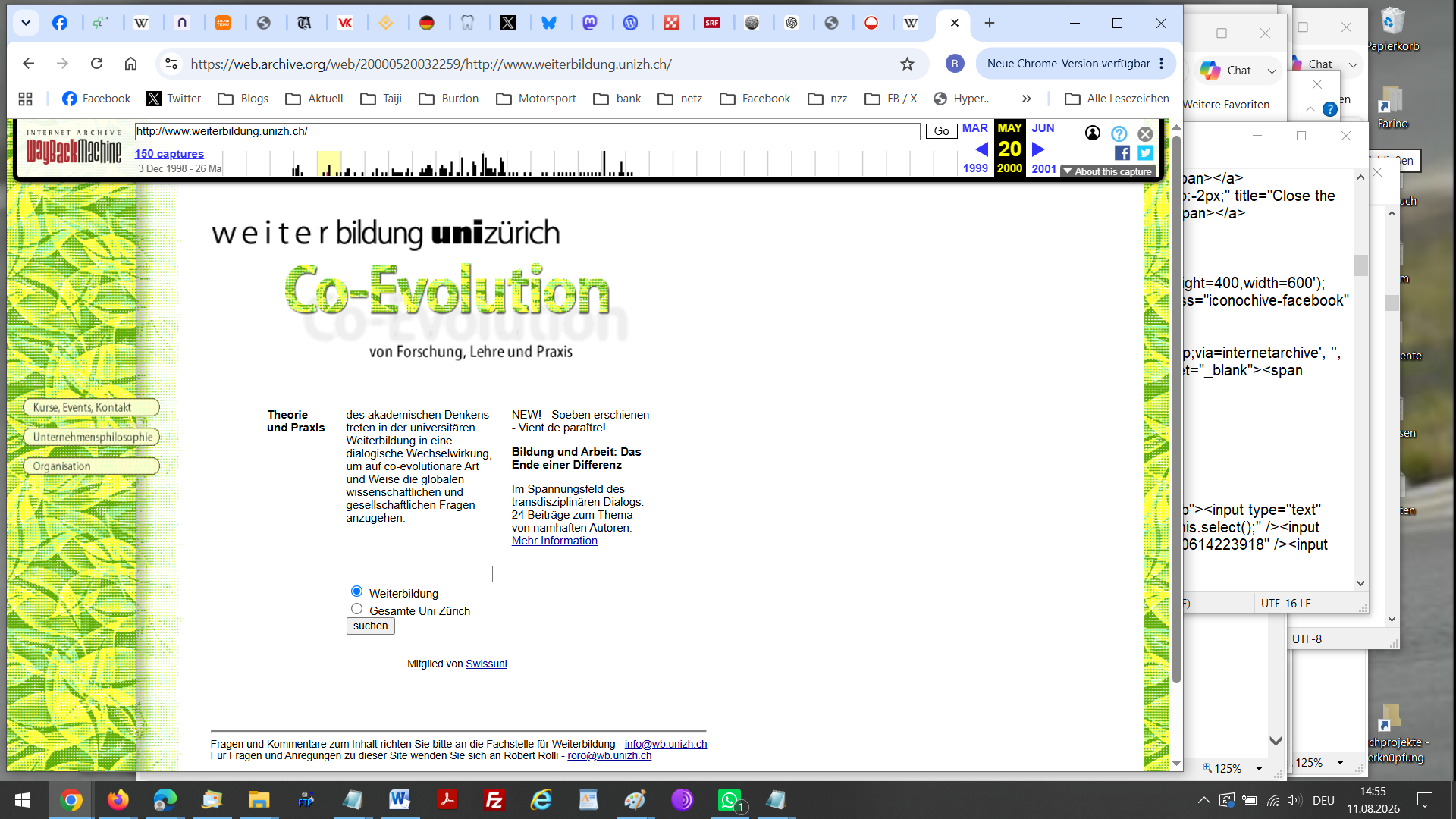This screenshot has width=1456, height=819.
Task: Open the tab search dropdown arrow
Action: tap(26, 23)
